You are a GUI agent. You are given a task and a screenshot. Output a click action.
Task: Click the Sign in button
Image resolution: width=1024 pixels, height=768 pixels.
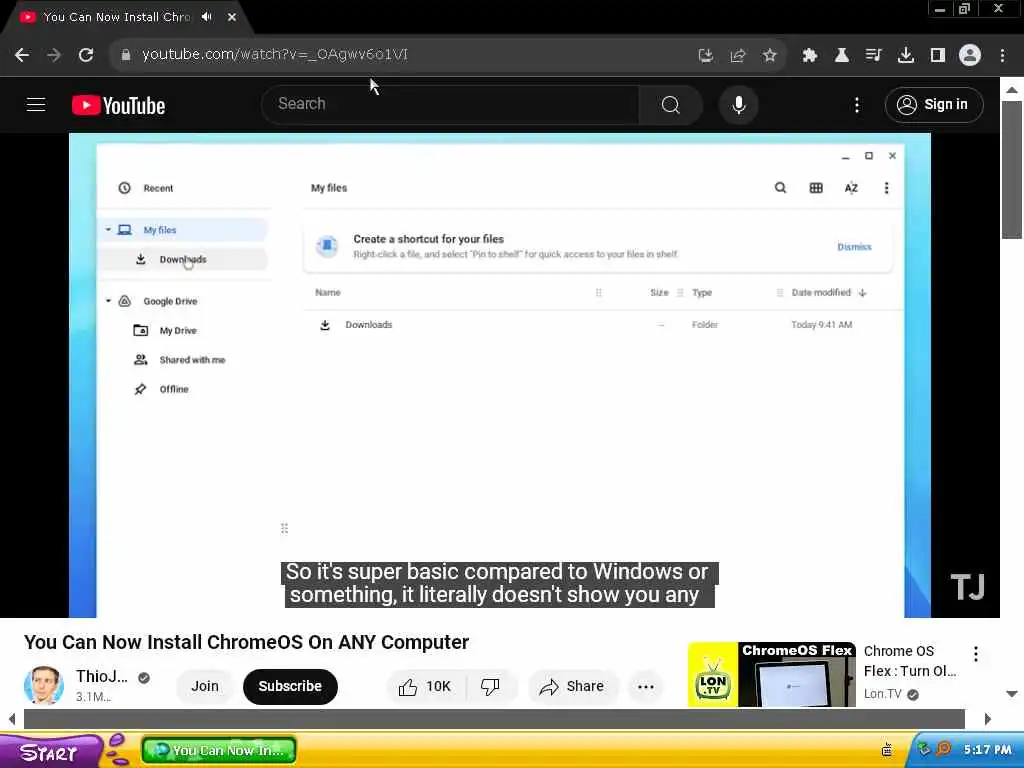coord(934,104)
